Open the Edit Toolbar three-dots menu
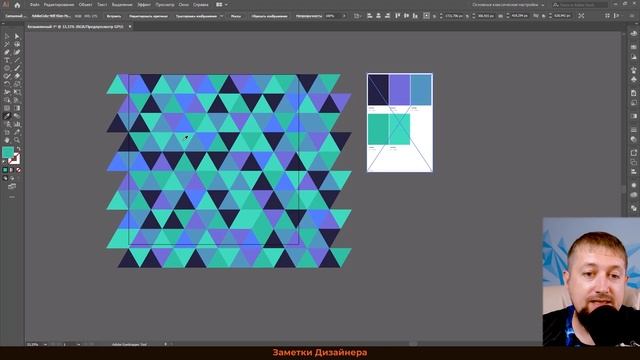Viewport: 640px width, 360px height. click(12, 197)
